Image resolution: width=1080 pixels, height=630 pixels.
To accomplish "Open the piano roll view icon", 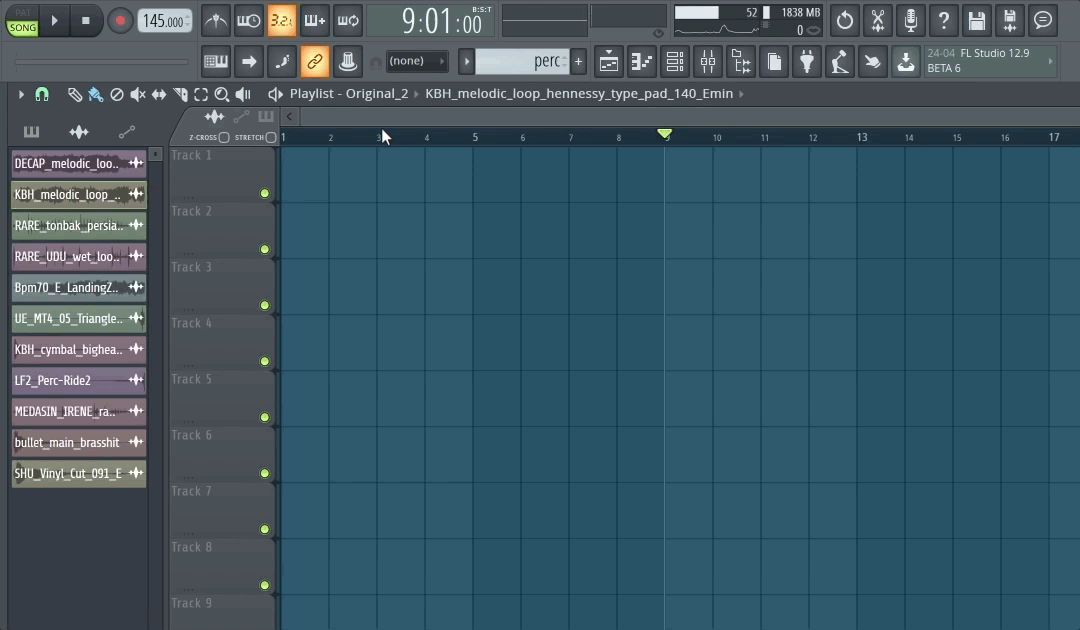I will (642, 62).
